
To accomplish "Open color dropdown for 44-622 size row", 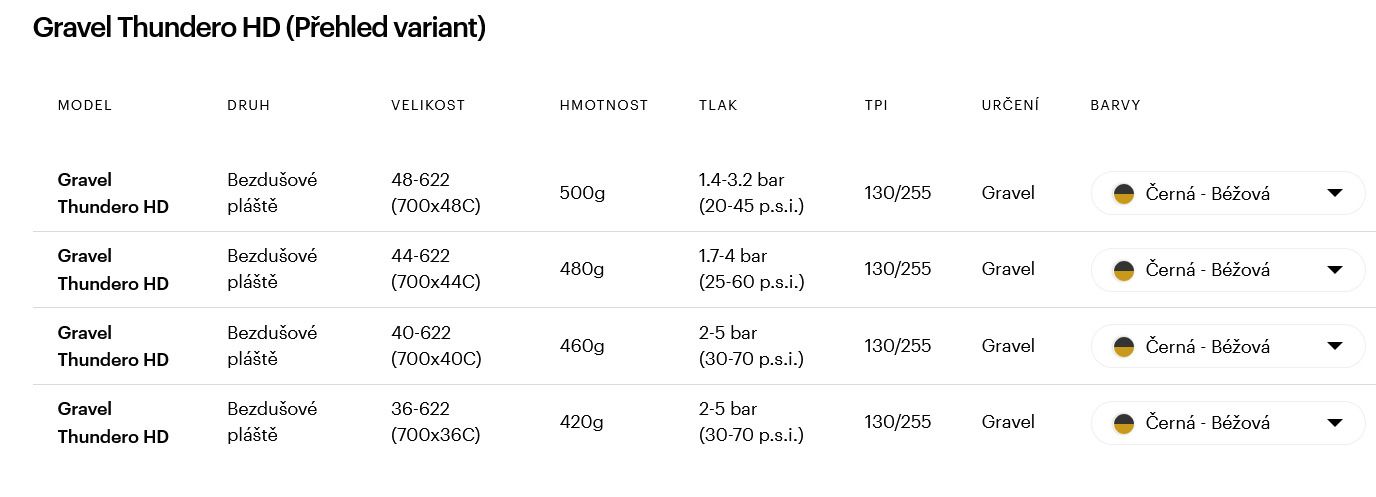I will pyautogui.click(x=1228, y=269).
